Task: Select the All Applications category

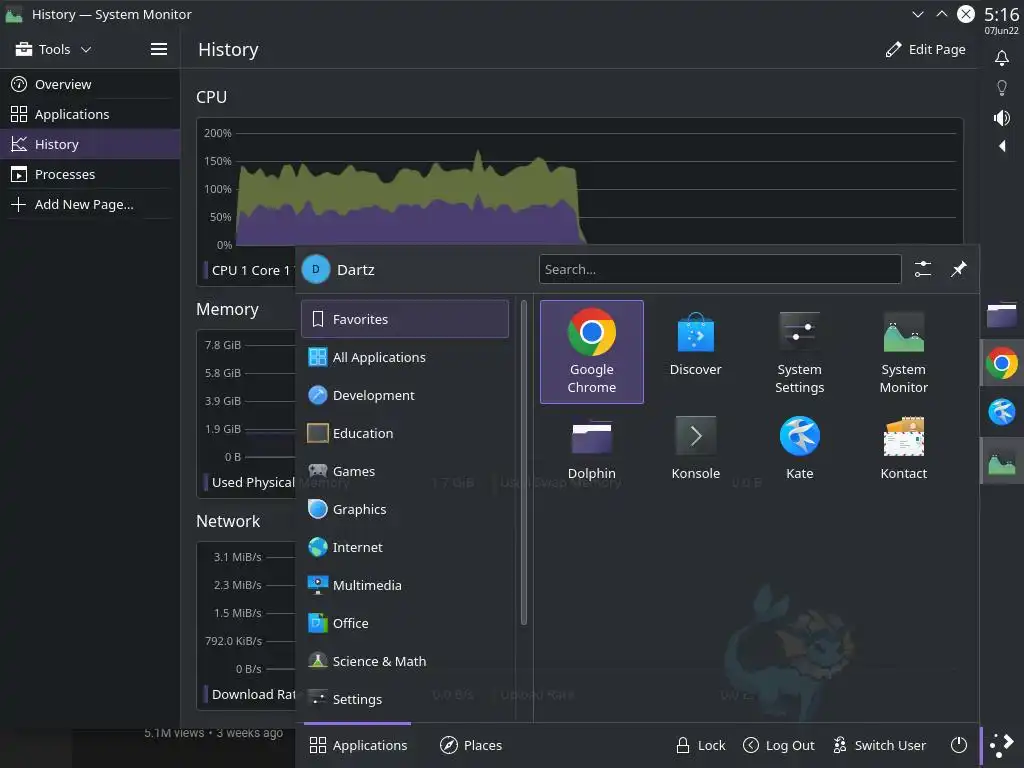Action: pyautogui.click(x=405, y=357)
